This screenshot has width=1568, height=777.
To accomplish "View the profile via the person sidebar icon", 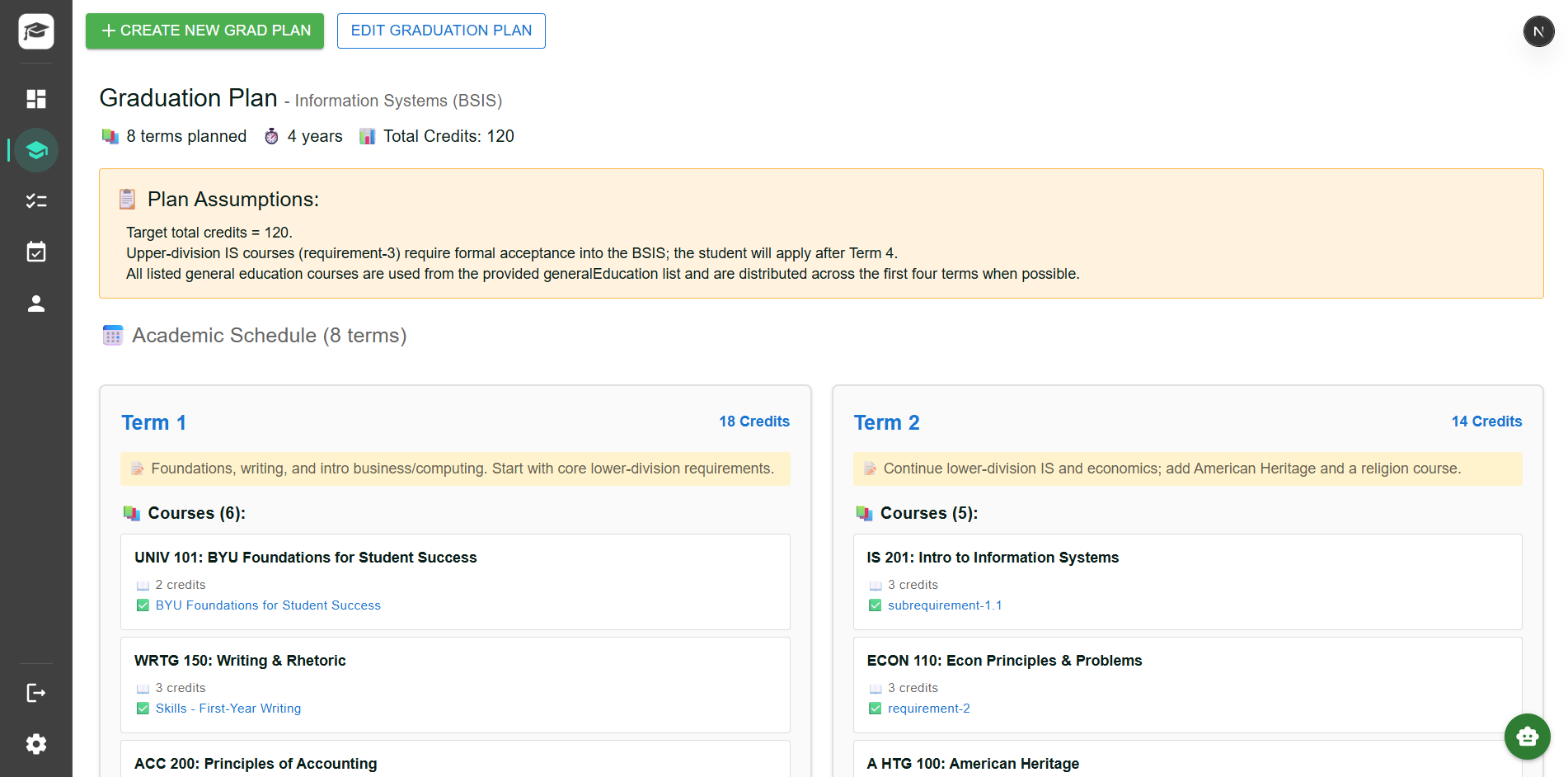I will 36,303.
